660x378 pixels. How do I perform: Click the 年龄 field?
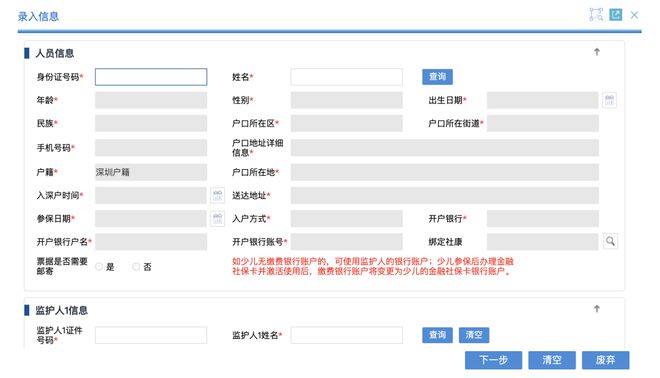151,100
